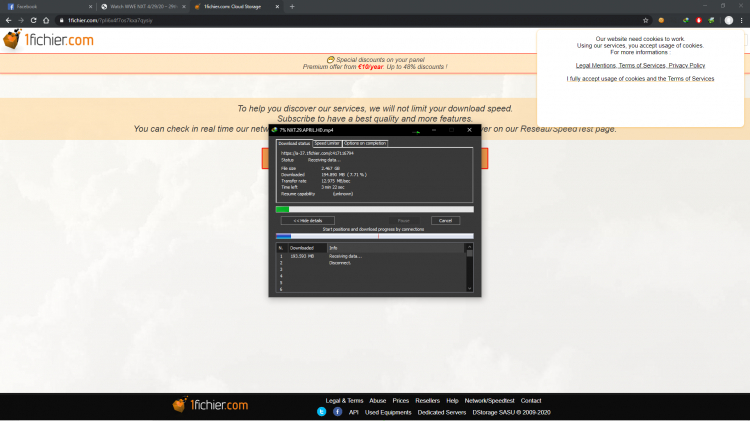Viewport: 750px width, 421px height.
Task: Accept cookies and Terms of Services
Action: pyautogui.click(x=640, y=78)
